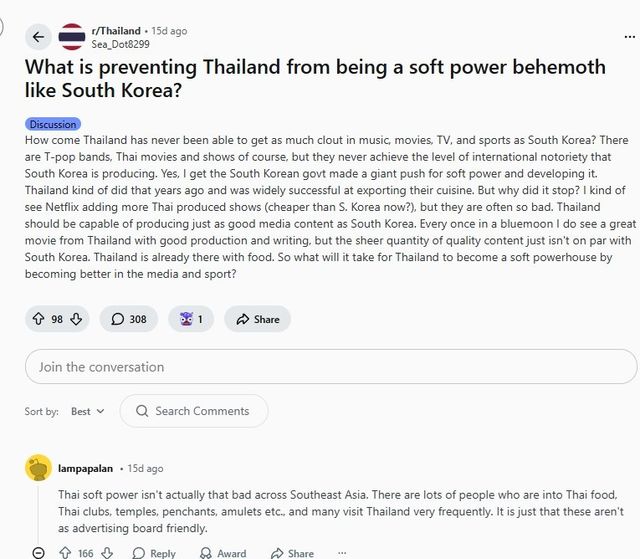
Task: Upvote lampapalan's comment
Action: [x=65, y=552]
